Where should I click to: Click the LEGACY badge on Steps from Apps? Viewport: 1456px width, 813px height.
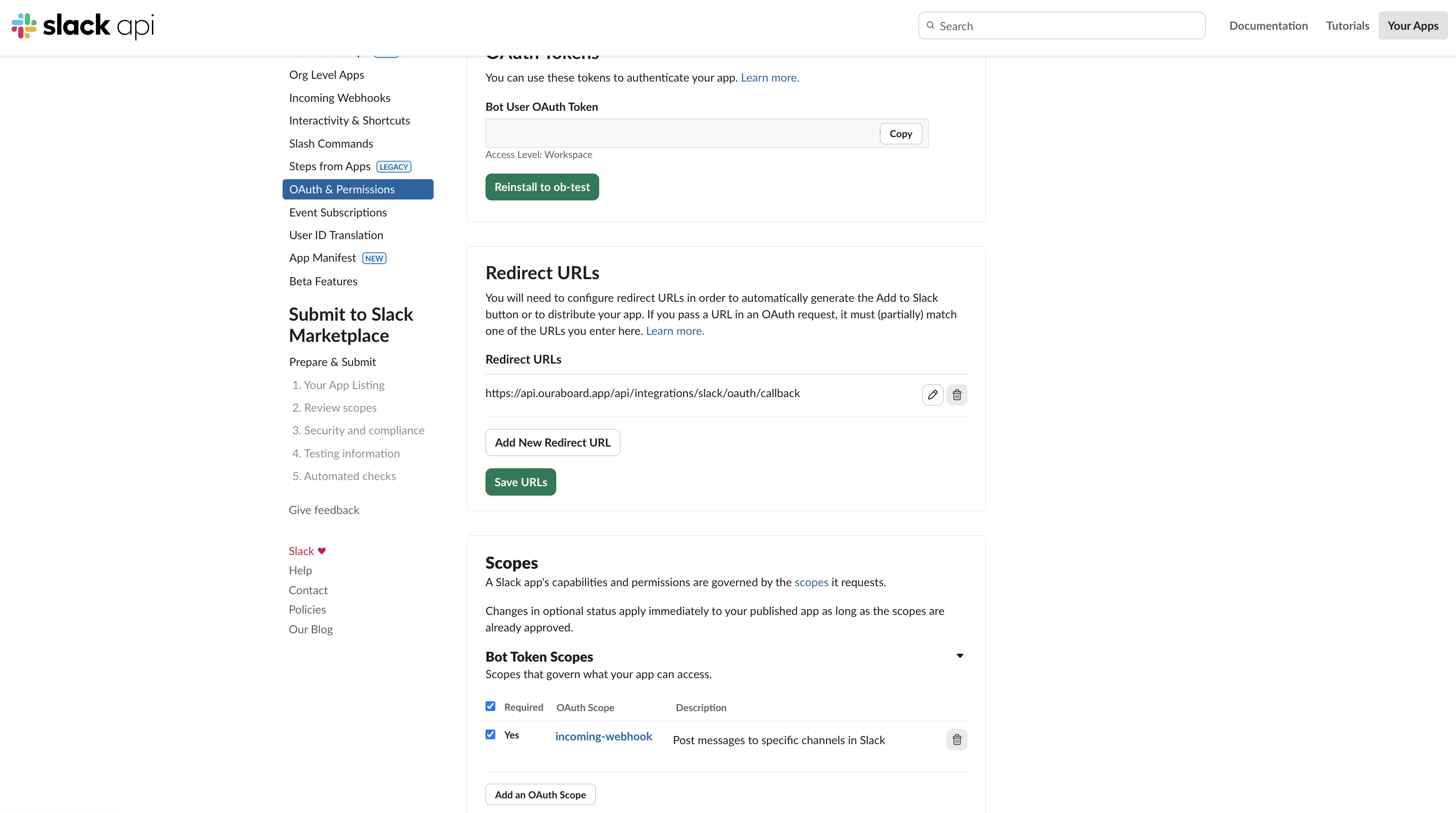pos(394,166)
